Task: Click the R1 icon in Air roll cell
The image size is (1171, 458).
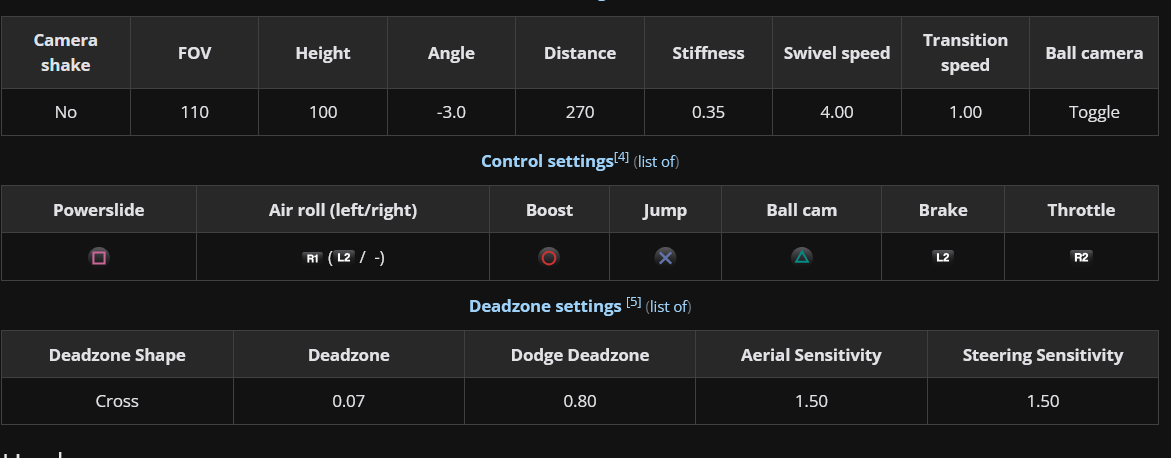Action: click(312, 258)
